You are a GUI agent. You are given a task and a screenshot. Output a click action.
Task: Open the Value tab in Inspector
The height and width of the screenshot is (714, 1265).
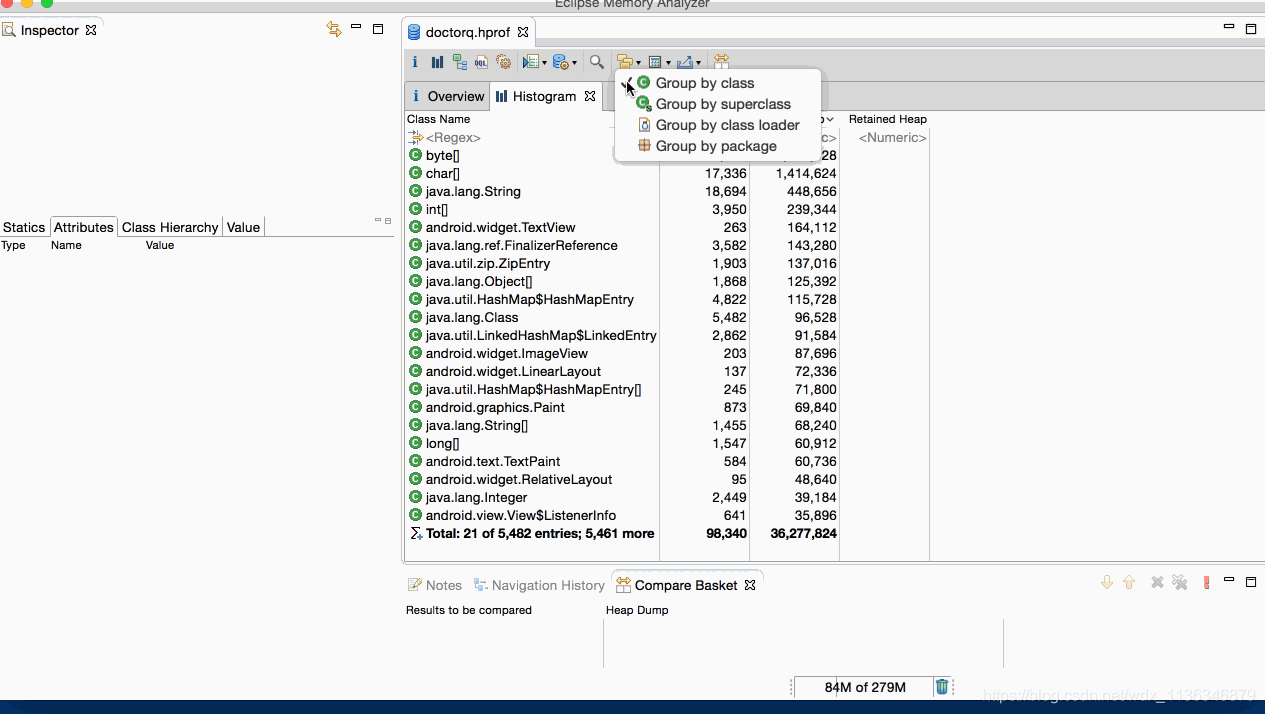pos(243,227)
